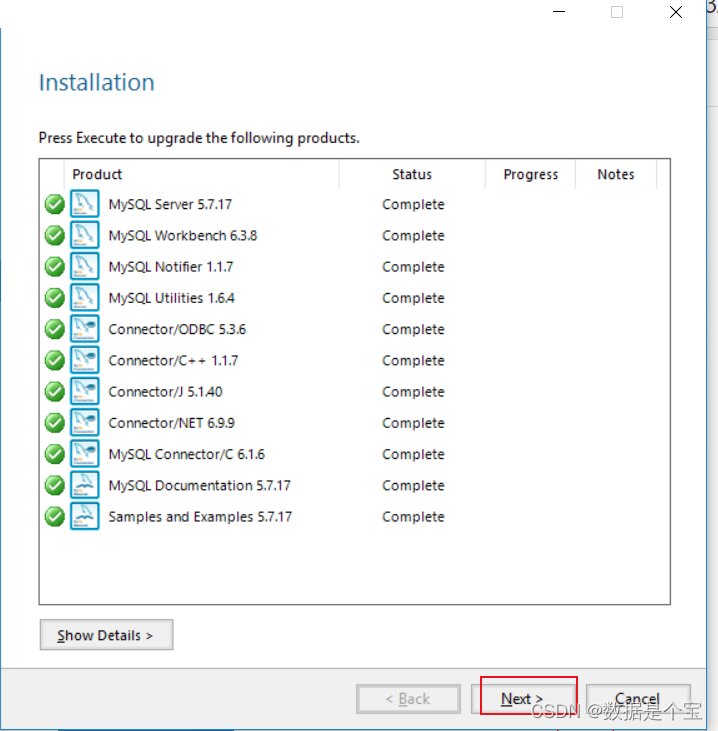Select the Connector/J 5.1.40 row text

(x=166, y=392)
